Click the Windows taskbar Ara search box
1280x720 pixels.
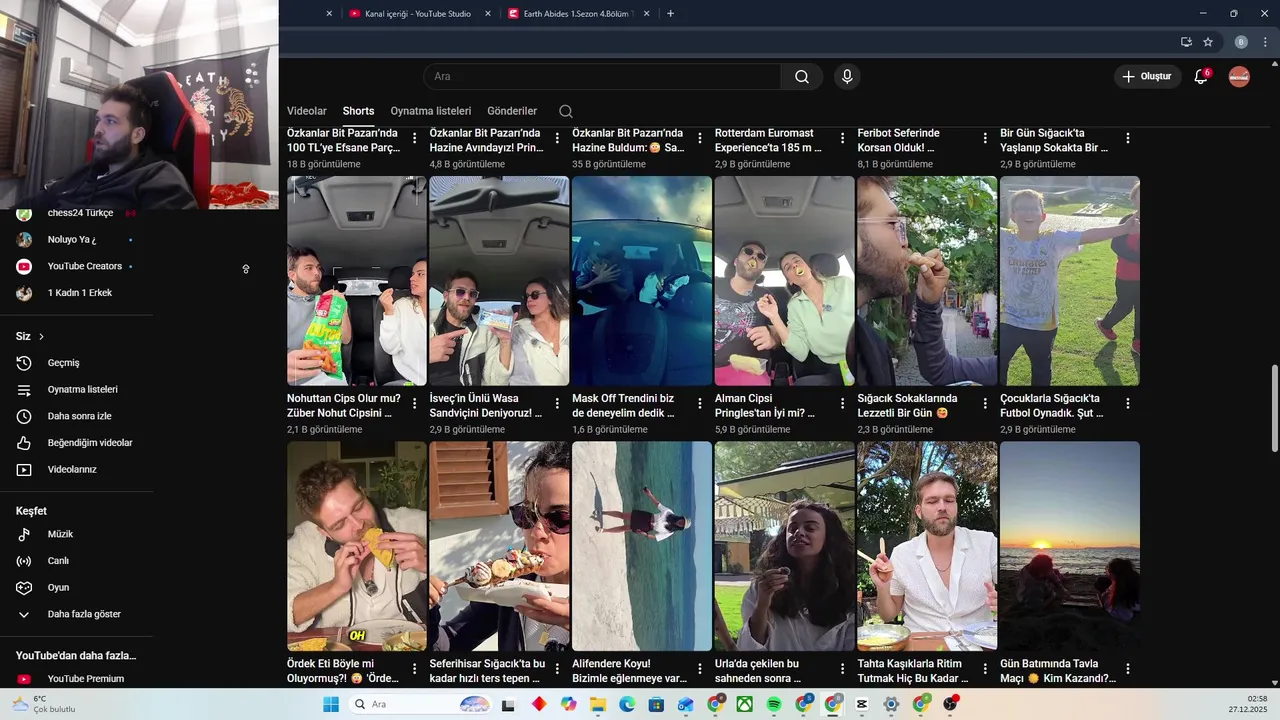click(421, 704)
